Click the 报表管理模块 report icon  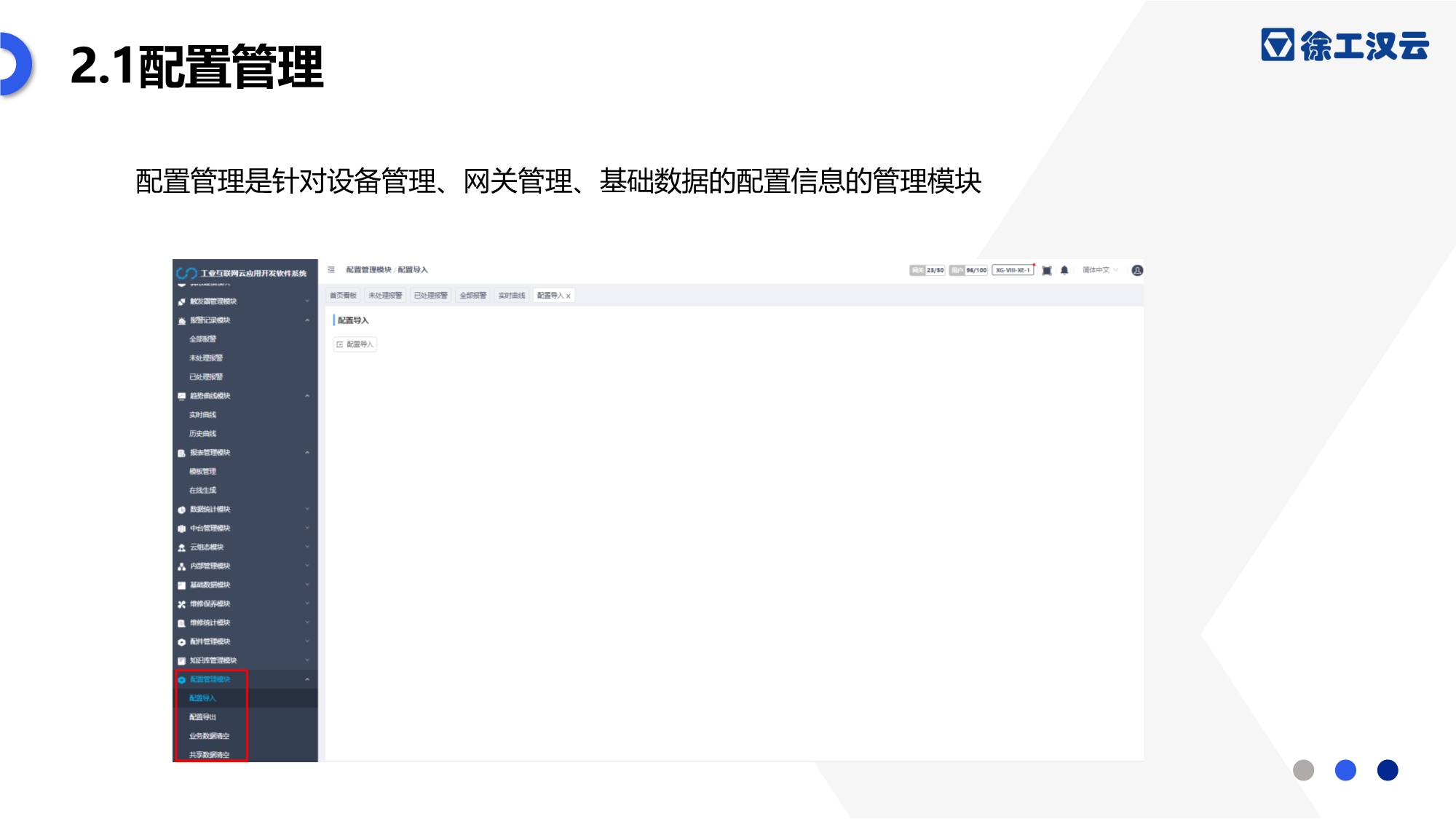tap(181, 453)
